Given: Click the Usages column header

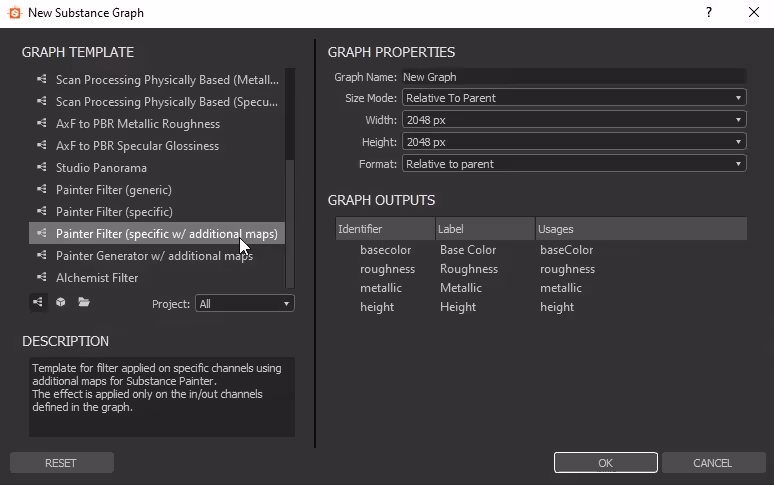Looking at the screenshot, I should point(641,229).
